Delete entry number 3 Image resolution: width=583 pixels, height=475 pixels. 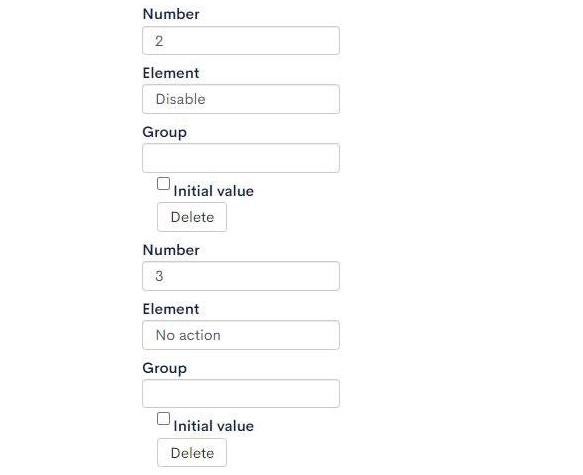(x=192, y=453)
